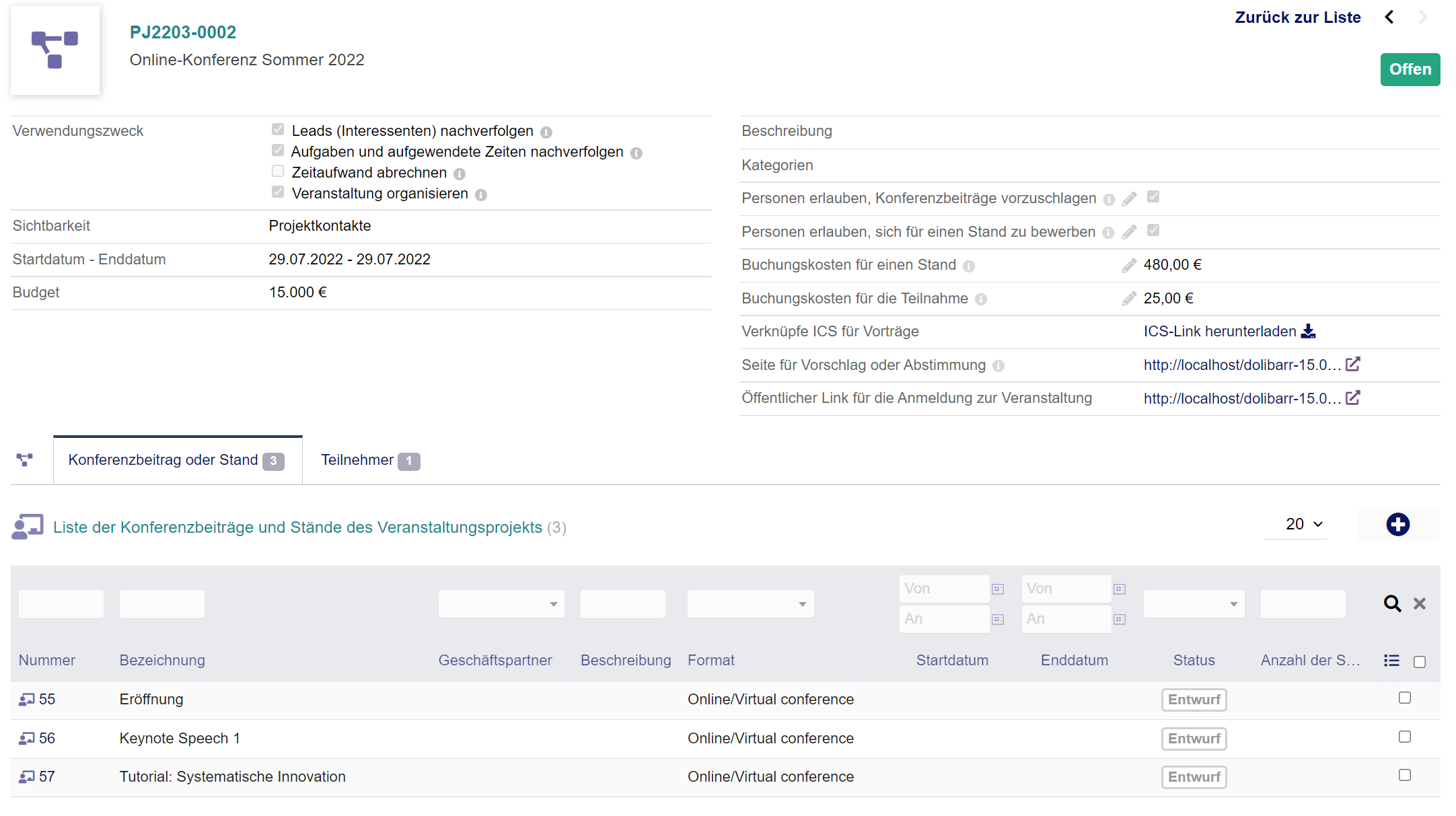
Task: Click info icon beside Buchungskosten für die Teilnahme
Action: pos(981,299)
